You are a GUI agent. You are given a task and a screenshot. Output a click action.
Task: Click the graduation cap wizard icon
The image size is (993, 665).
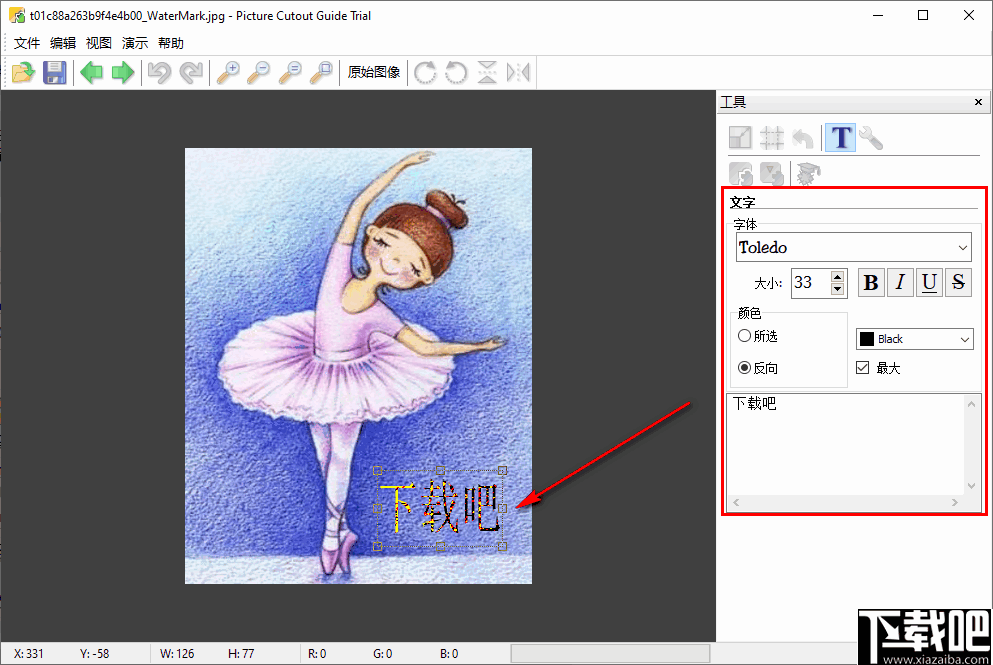click(x=809, y=173)
